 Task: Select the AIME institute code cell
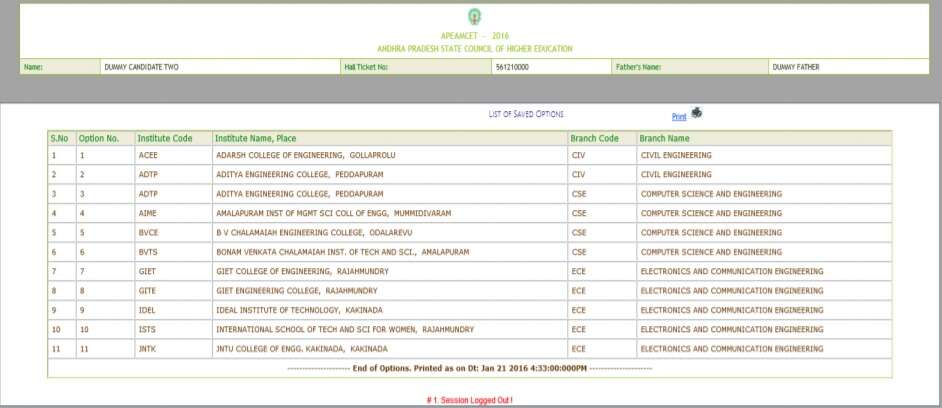[x=147, y=213]
